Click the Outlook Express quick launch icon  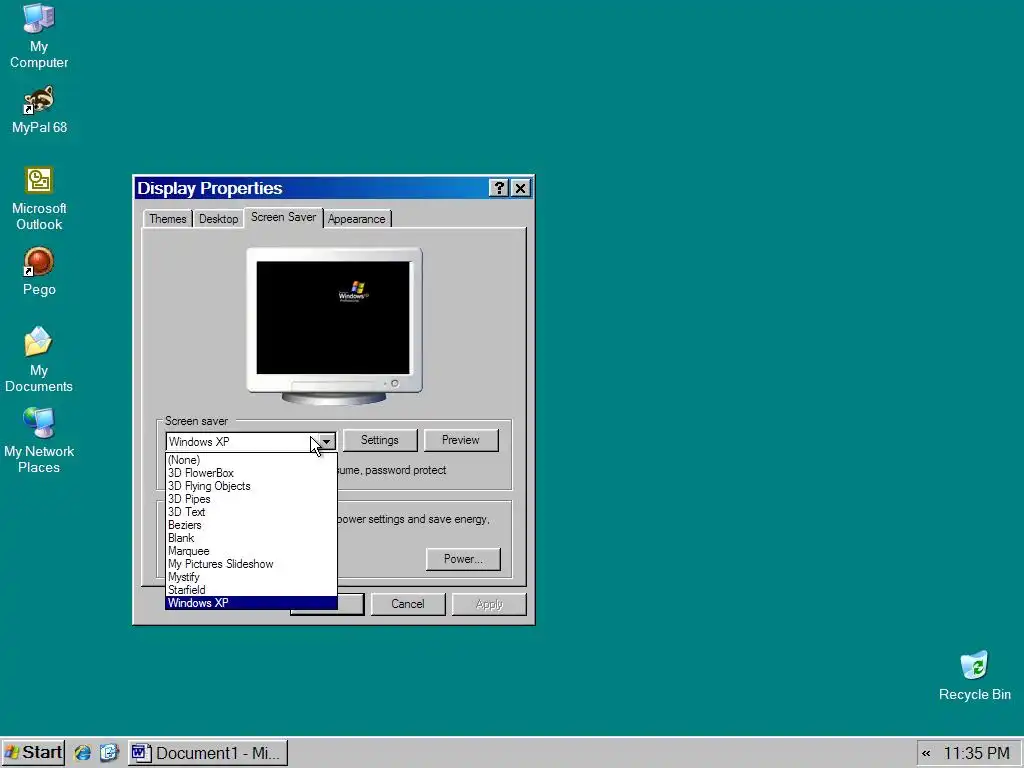click(x=109, y=753)
